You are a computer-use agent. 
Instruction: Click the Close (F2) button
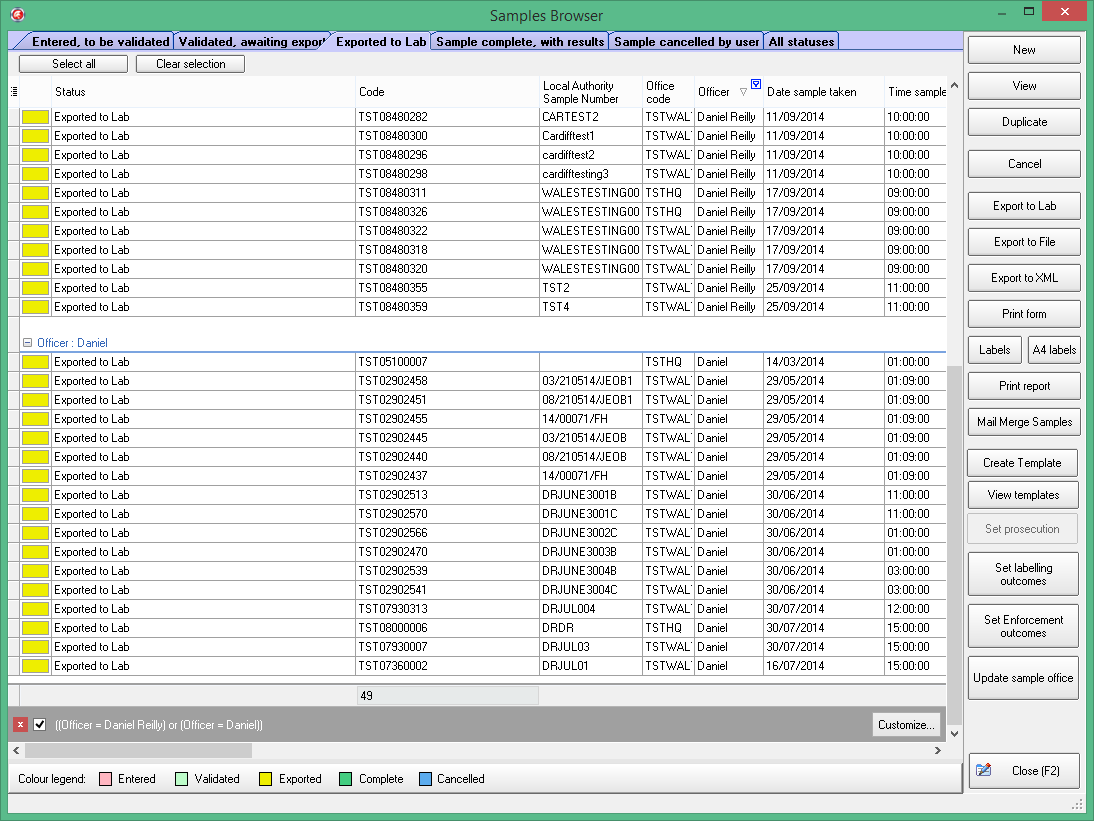[1024, 771]
